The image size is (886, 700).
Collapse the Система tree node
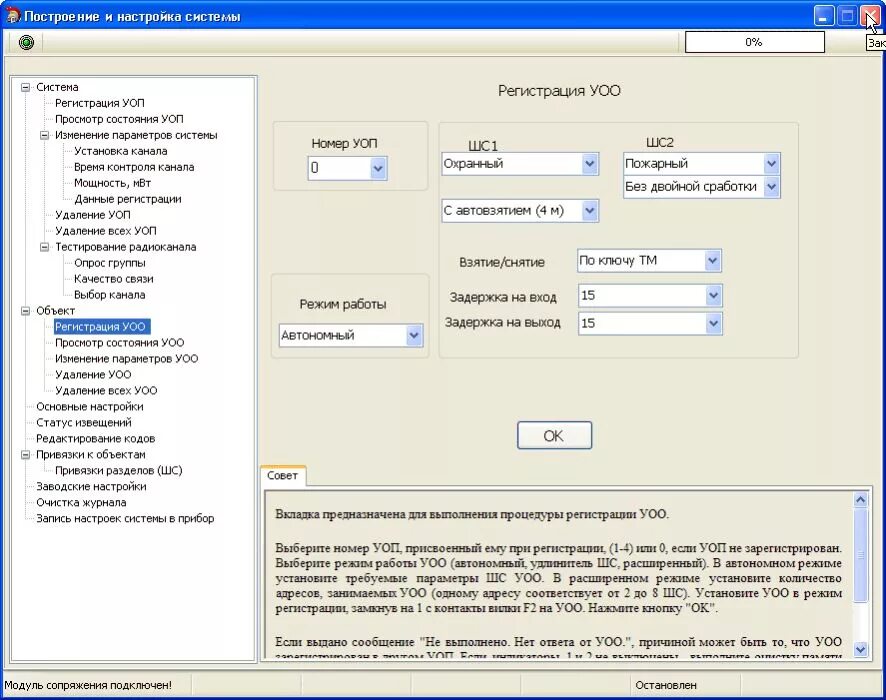[x=25, y=87]
